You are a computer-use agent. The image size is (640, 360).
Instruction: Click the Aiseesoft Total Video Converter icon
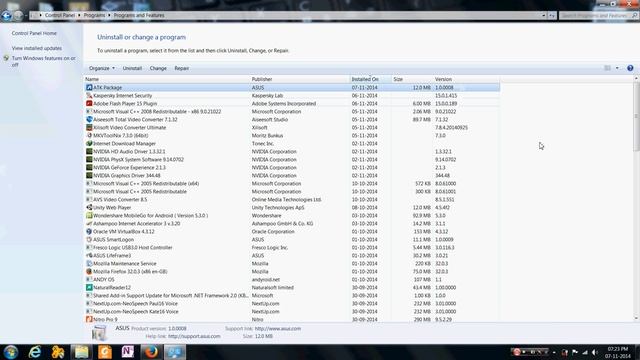[x=89, y=120]
